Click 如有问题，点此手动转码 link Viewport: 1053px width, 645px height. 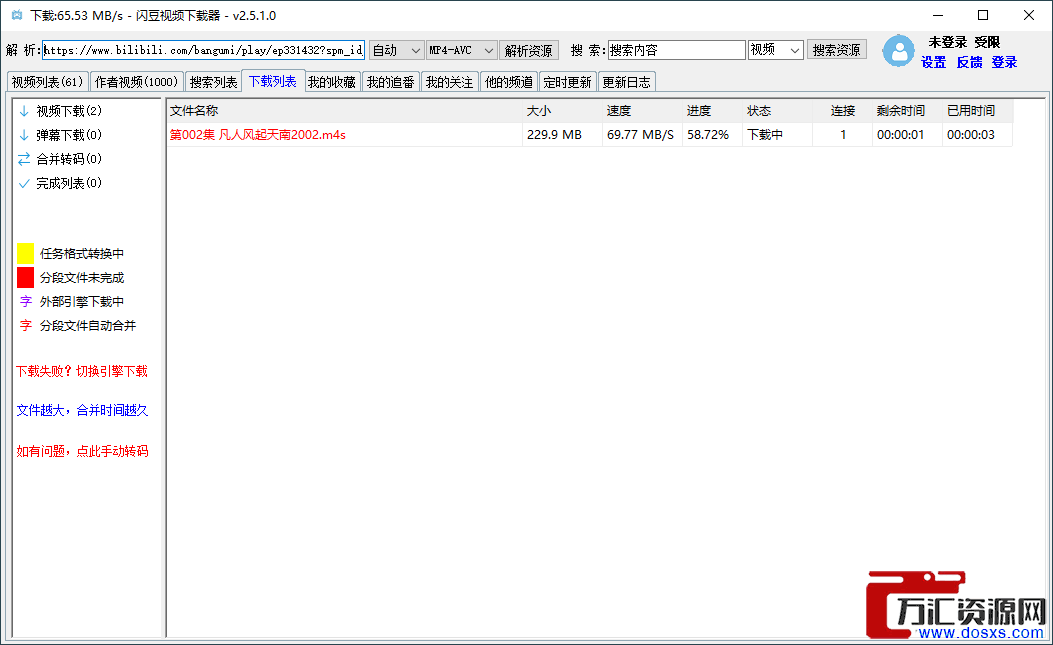pyautogui.click(x=83, y=451)
